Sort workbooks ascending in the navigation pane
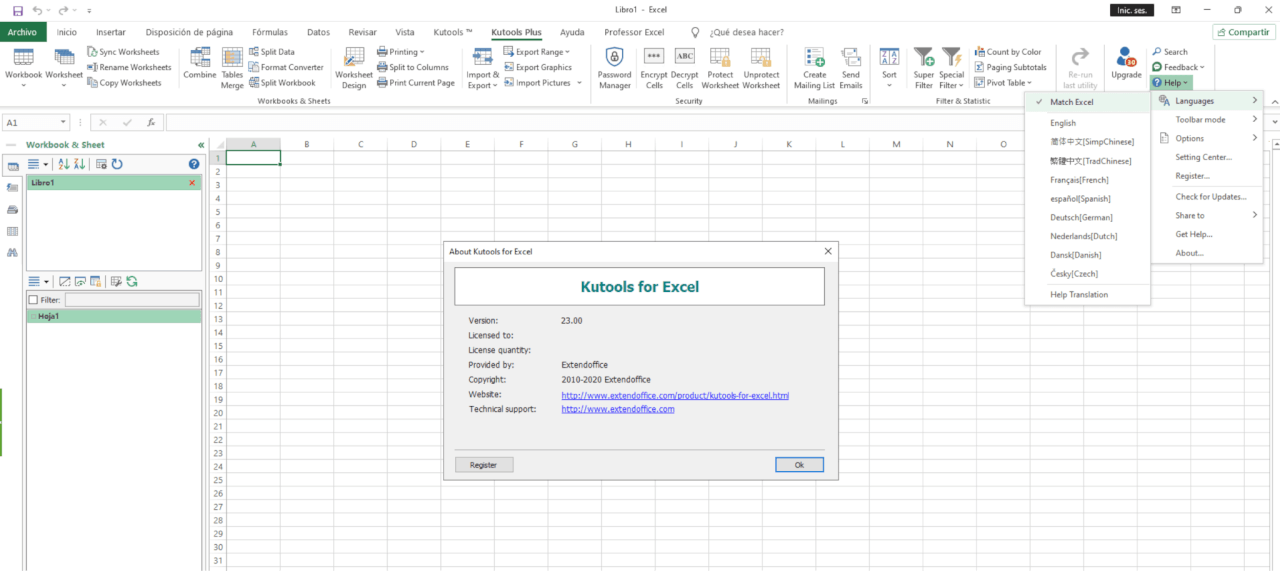Viewport: 1280px width, 571px height. pyautogui.click(x=64, y=164)
